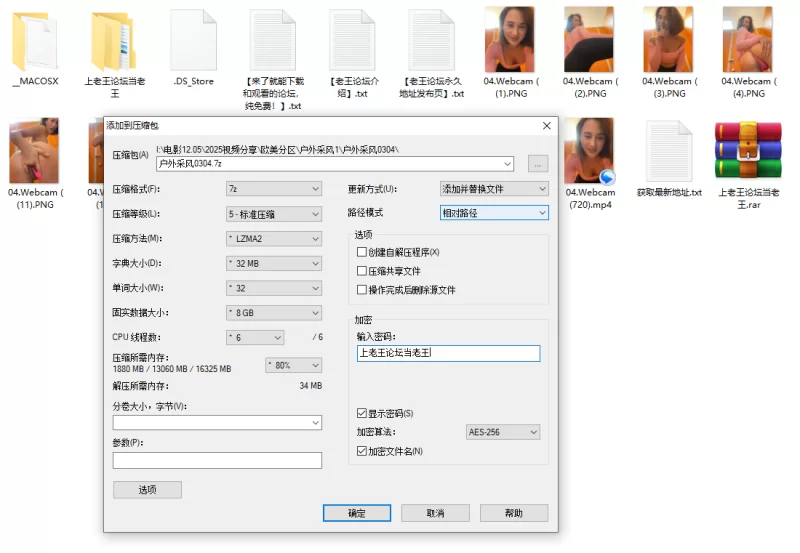Select the 04.Webcam (720).mp4 video file
The image size is (800, 553).
[x=589, y=150]
